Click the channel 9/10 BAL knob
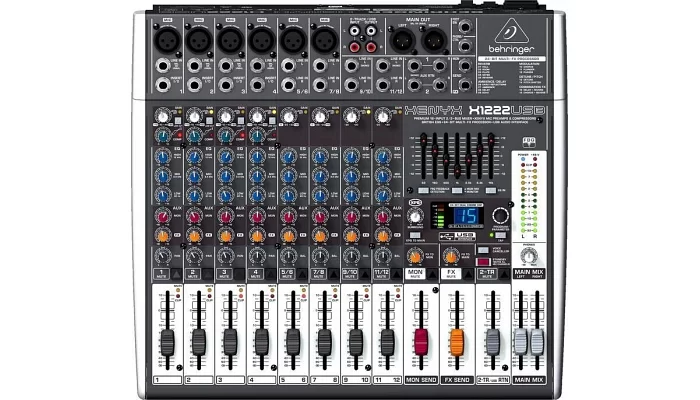The height and width of the screenshot is (400, 700). (x=352, y=256)
